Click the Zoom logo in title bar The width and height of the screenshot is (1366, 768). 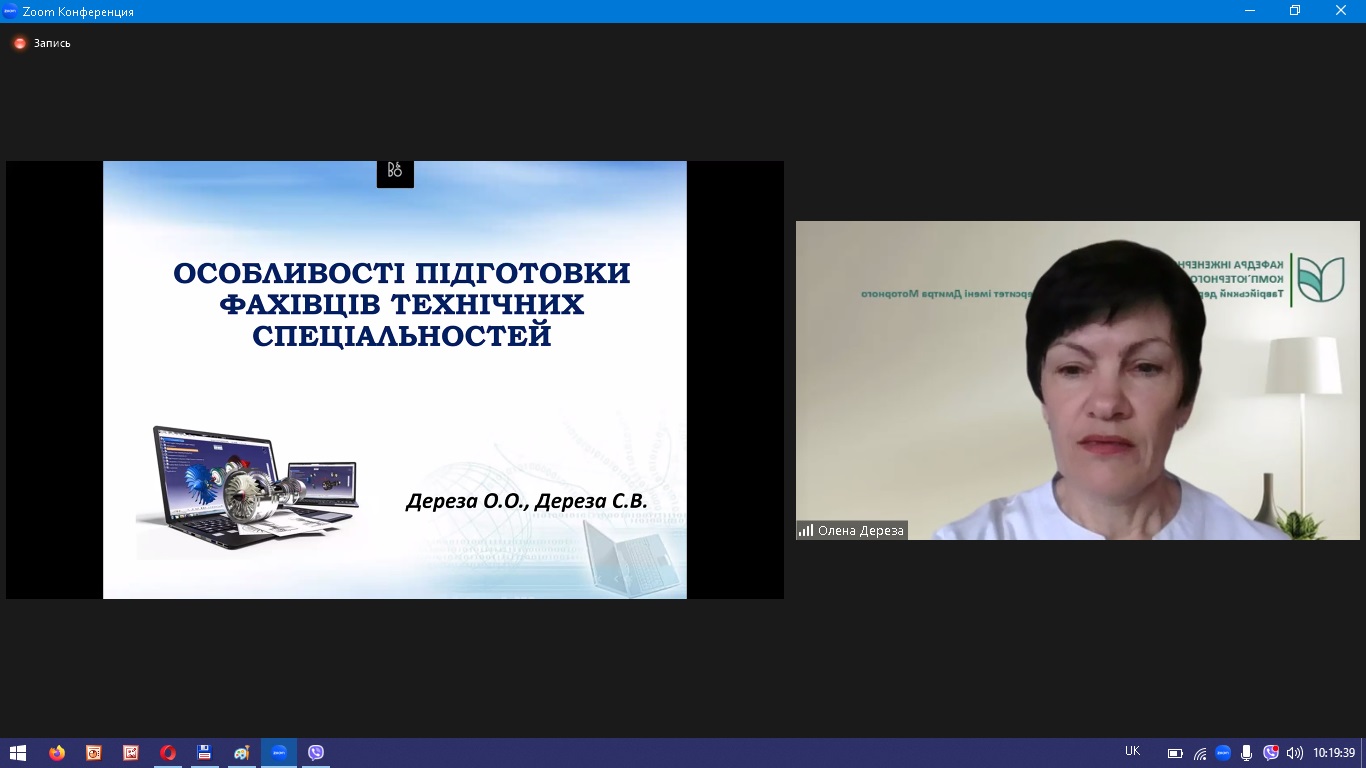tap(10, 11)
